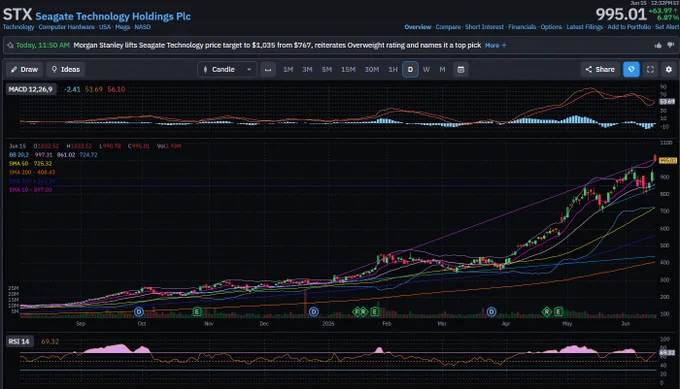Click the earnings E marker before Nov
Viewport: 680px width, 389px height.
coord(197,311)
